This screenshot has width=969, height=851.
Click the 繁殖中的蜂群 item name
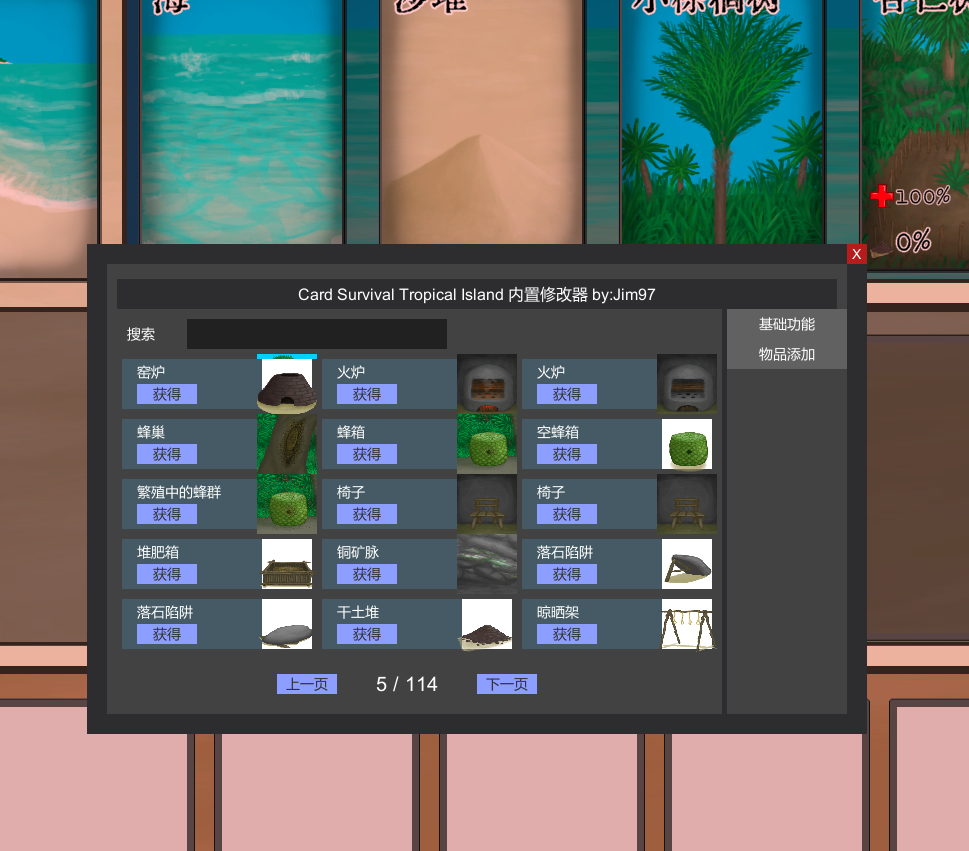tap(179, 492)
